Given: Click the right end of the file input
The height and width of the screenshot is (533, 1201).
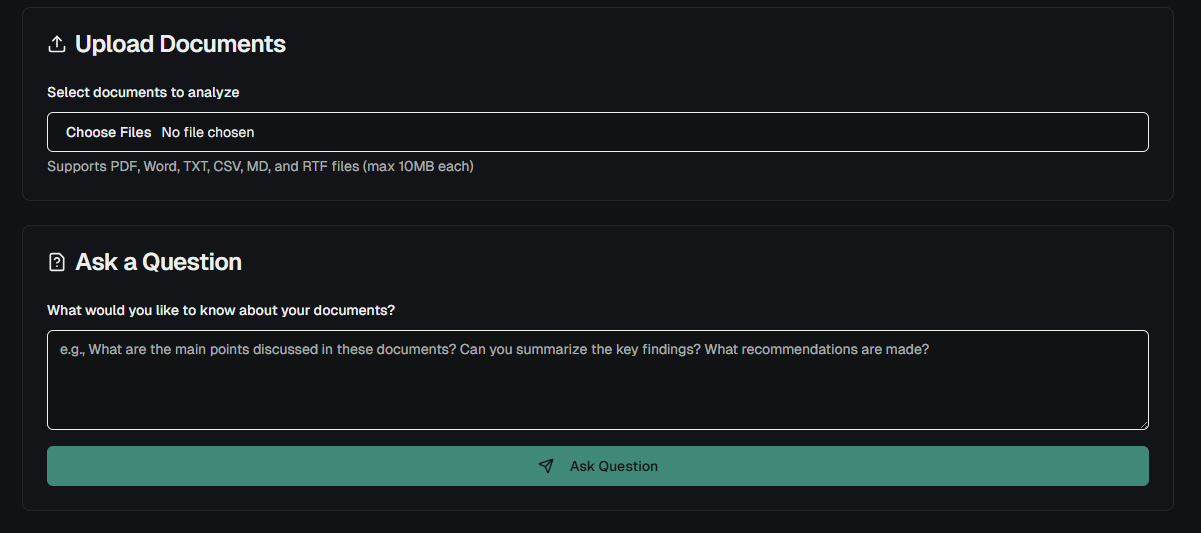Looking at the screenshot, I should click(1120, 132).
